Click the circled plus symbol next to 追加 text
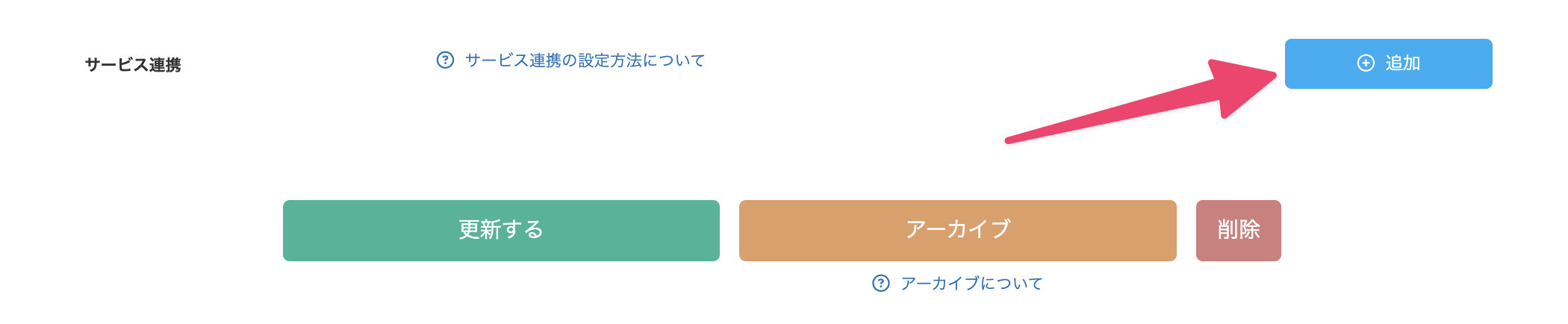The width and height of the screenshot is (1568, 324). coord(1365,63)
